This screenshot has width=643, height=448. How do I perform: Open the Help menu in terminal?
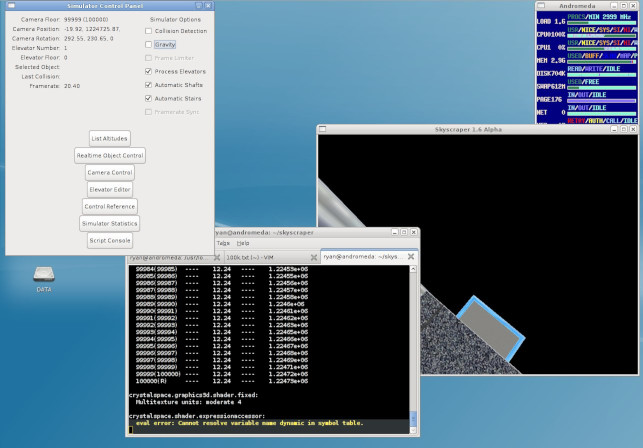[x=243, y=243]
